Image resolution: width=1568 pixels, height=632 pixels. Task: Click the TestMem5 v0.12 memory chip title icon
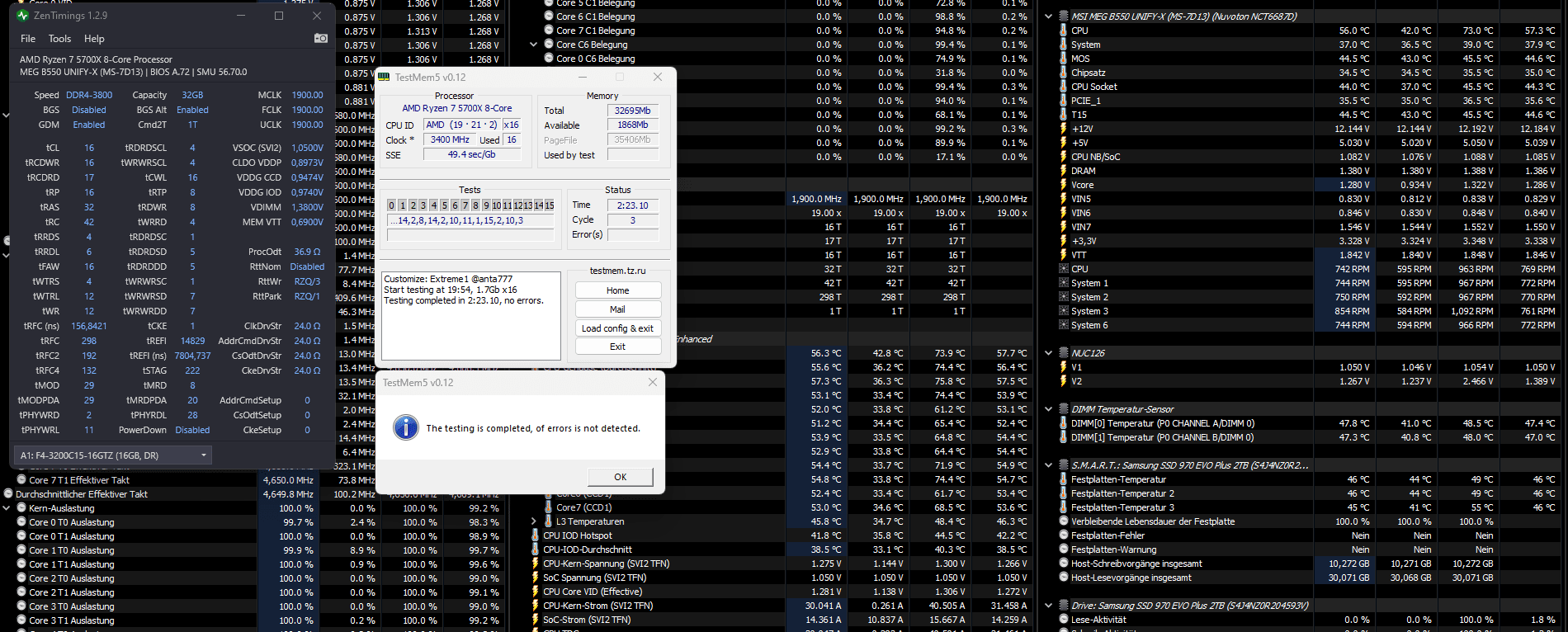(x=384, y=77)
